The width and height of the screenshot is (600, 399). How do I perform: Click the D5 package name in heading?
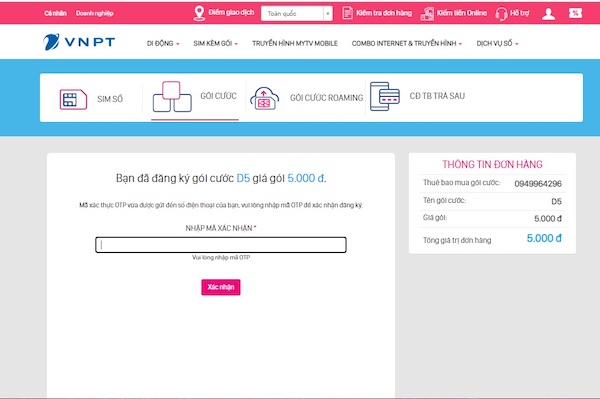click(x=243, y=178)
